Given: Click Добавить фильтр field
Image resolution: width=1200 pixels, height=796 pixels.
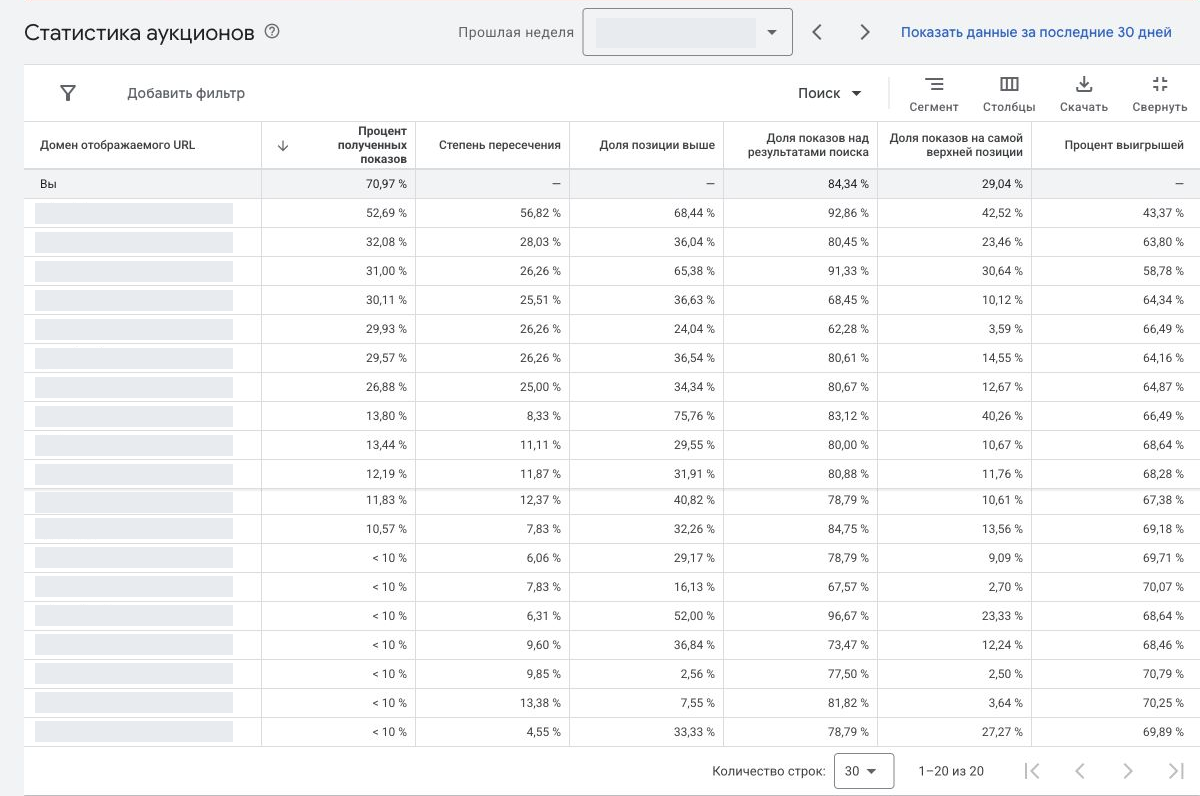Looking at the screenshot, I should 186,93.
